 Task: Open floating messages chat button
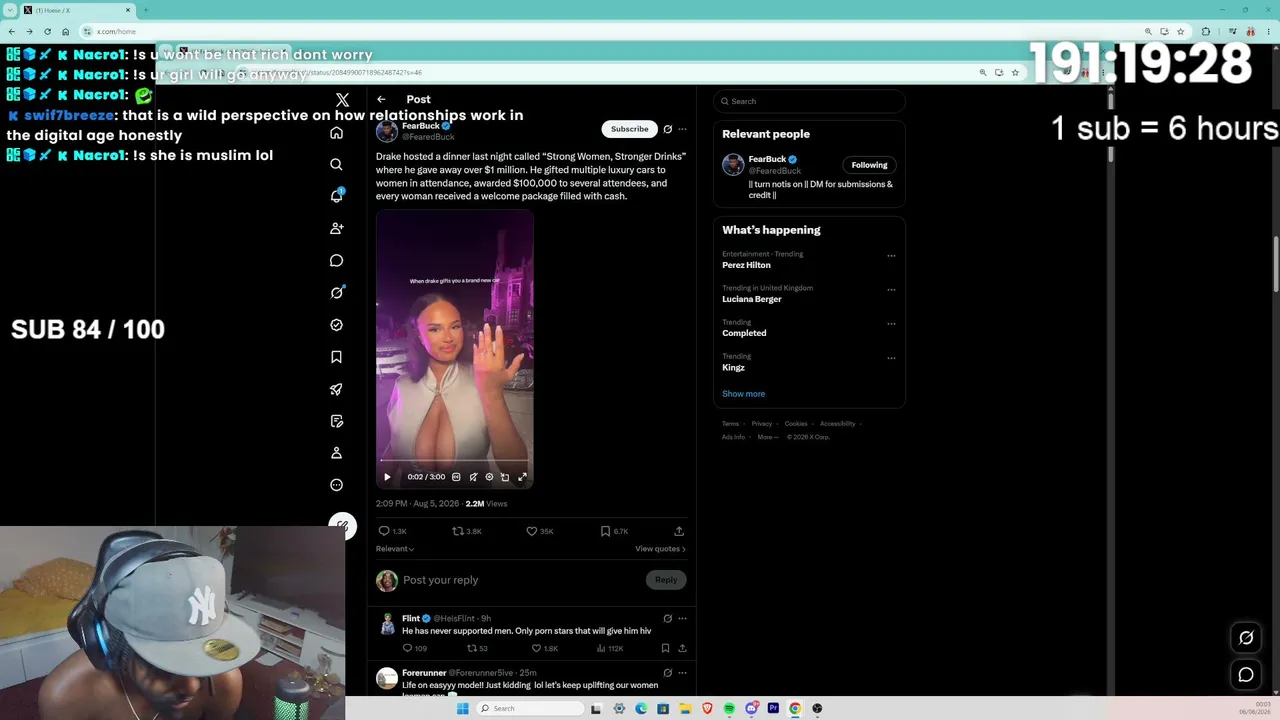[x=1246, y=675]
